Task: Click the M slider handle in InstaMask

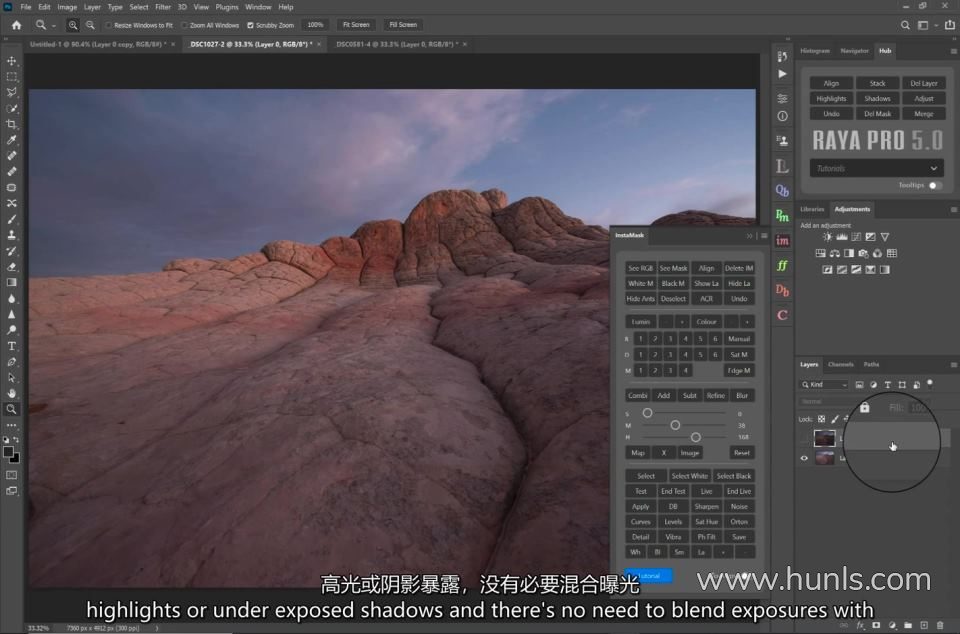Action: pos(675,425)
